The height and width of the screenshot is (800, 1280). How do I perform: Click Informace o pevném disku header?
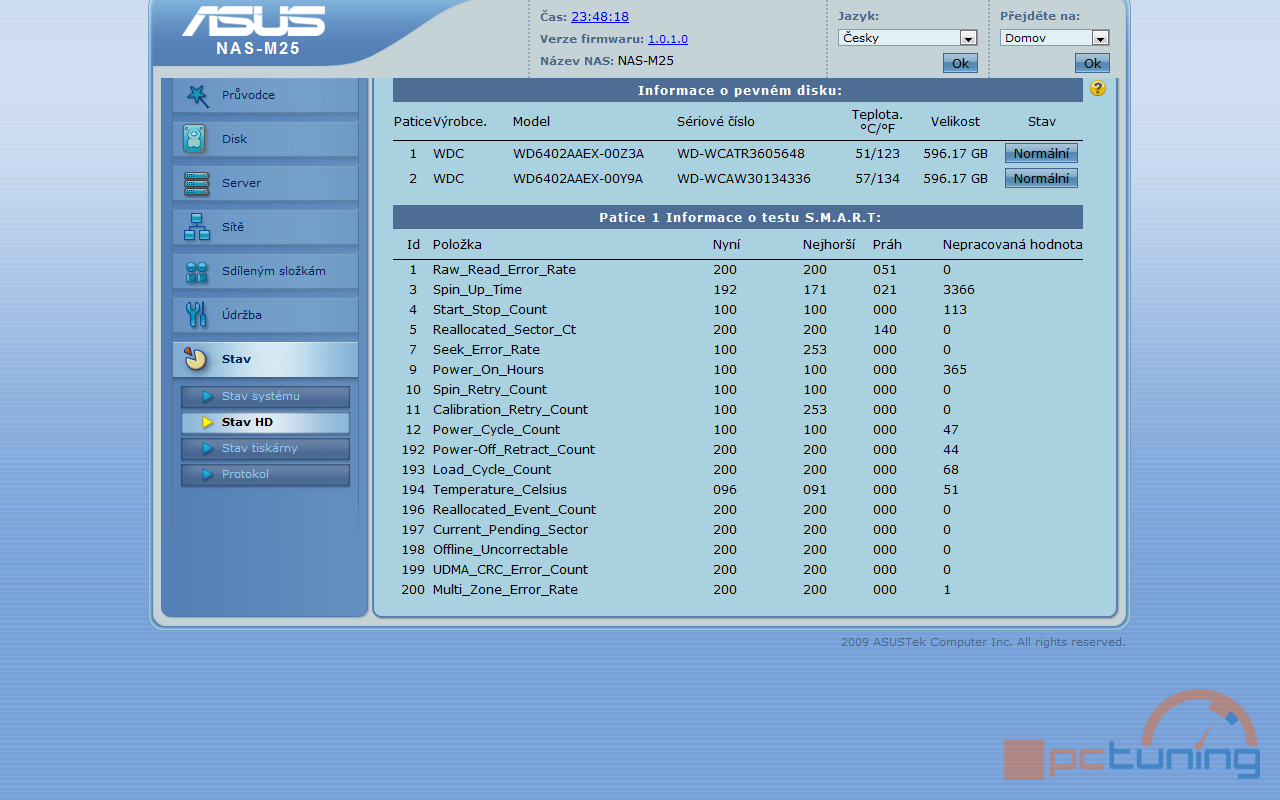[738, 91]
